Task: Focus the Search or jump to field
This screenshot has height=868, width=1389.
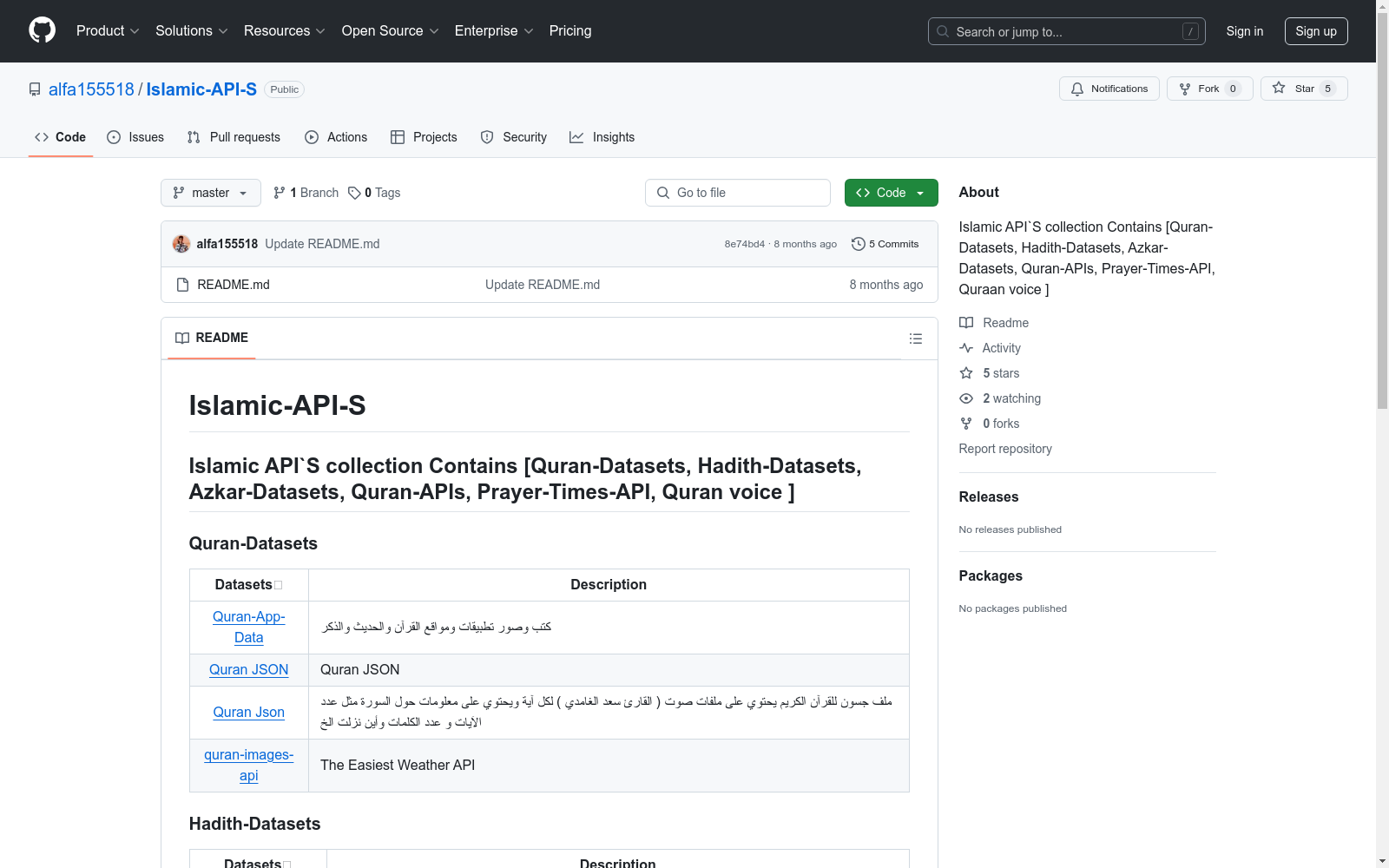Action: [x=1067, y=31]
